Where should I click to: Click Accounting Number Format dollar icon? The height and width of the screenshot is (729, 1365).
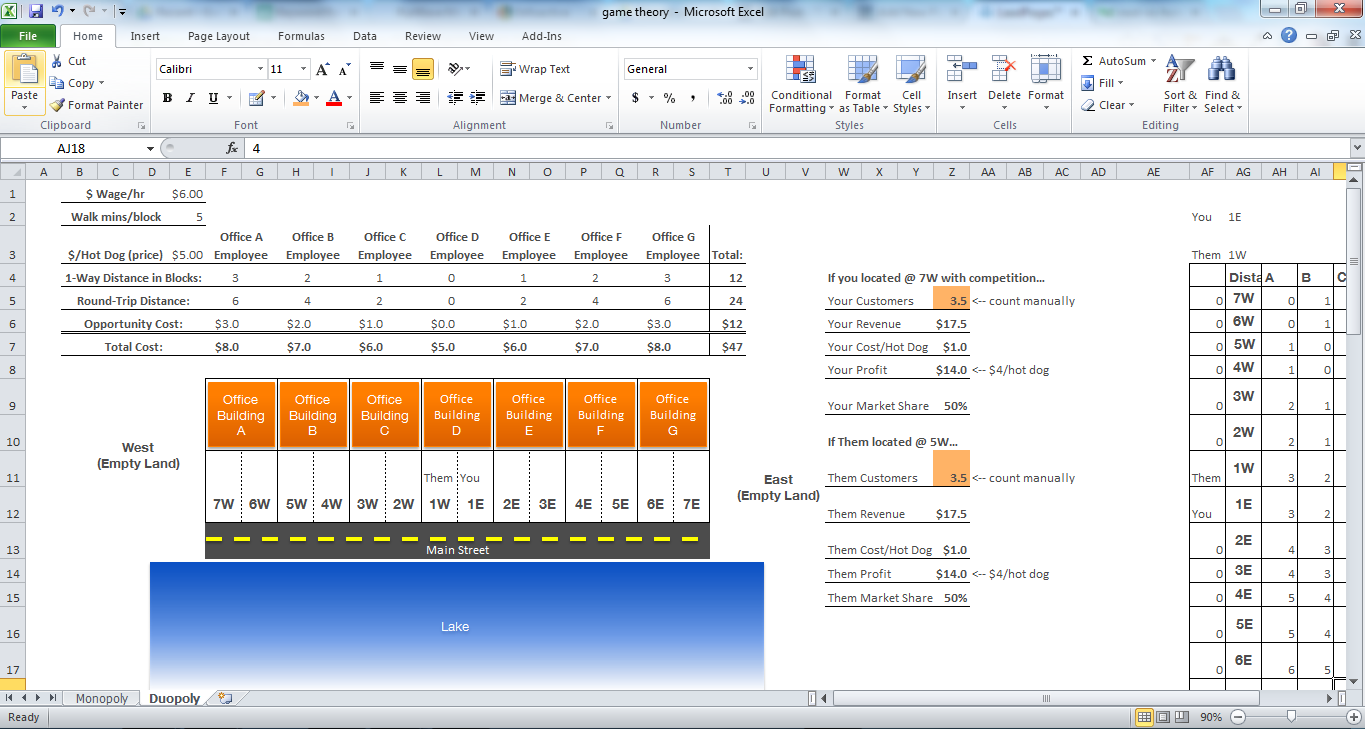(636, 98)
